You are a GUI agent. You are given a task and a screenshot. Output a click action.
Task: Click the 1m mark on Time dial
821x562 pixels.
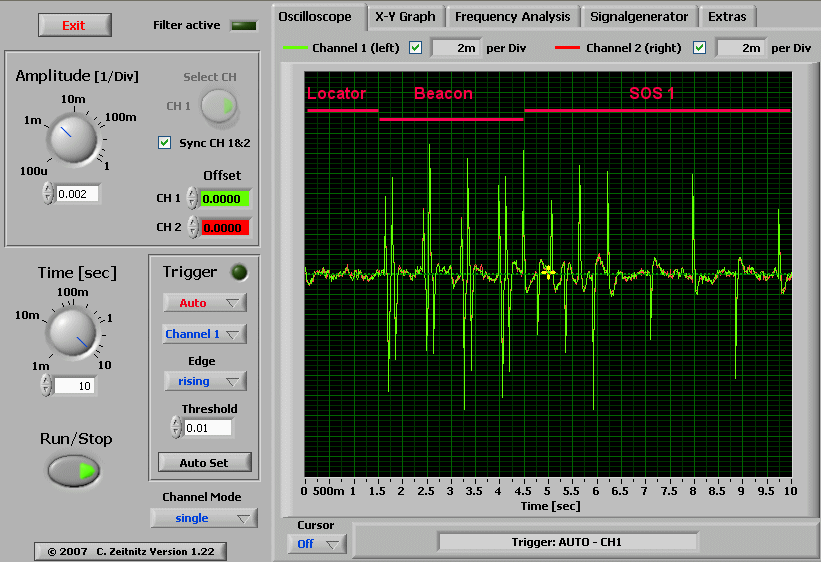click(x=41, y=366)
